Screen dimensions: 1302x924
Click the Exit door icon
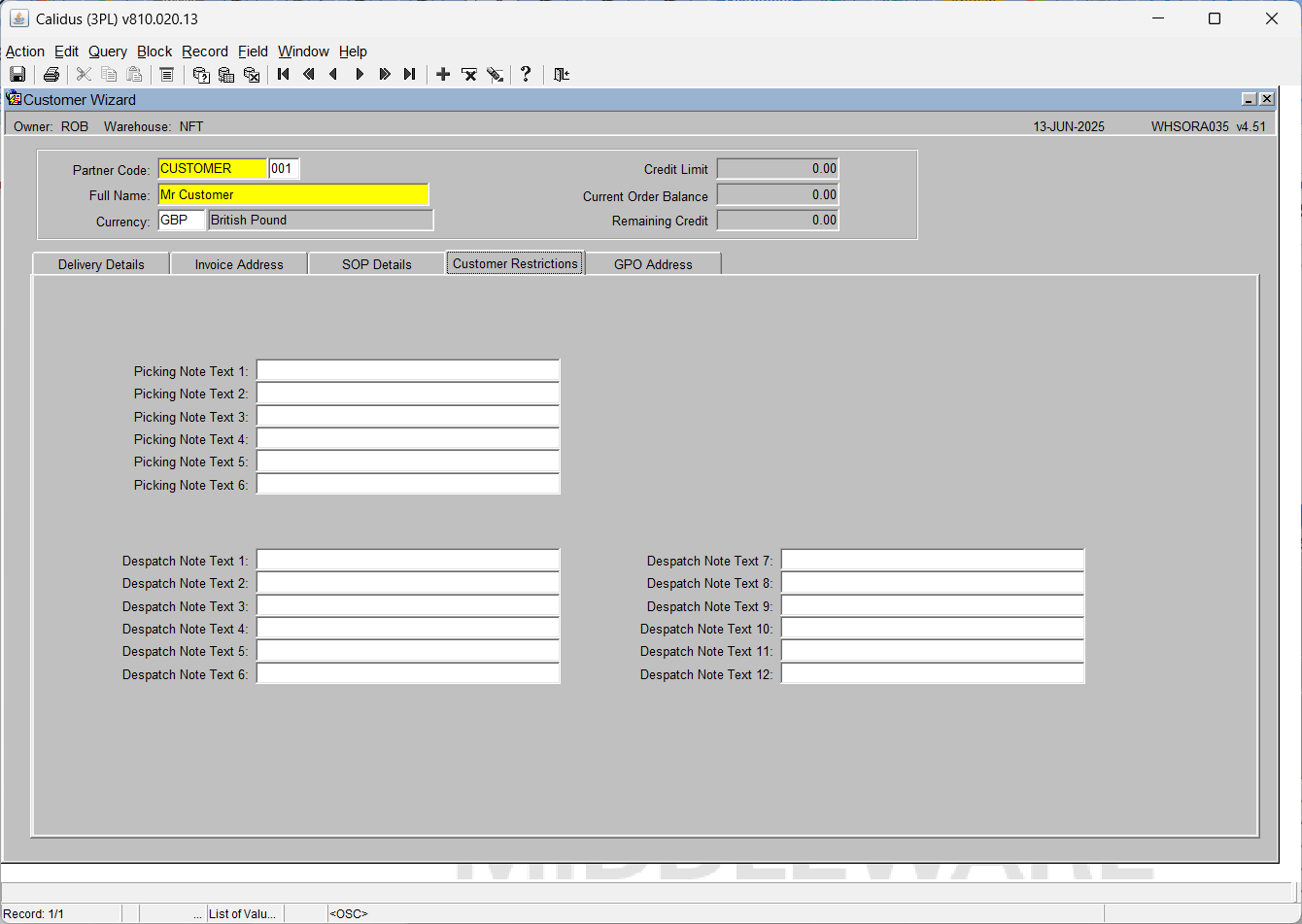(x=562, y=74)
